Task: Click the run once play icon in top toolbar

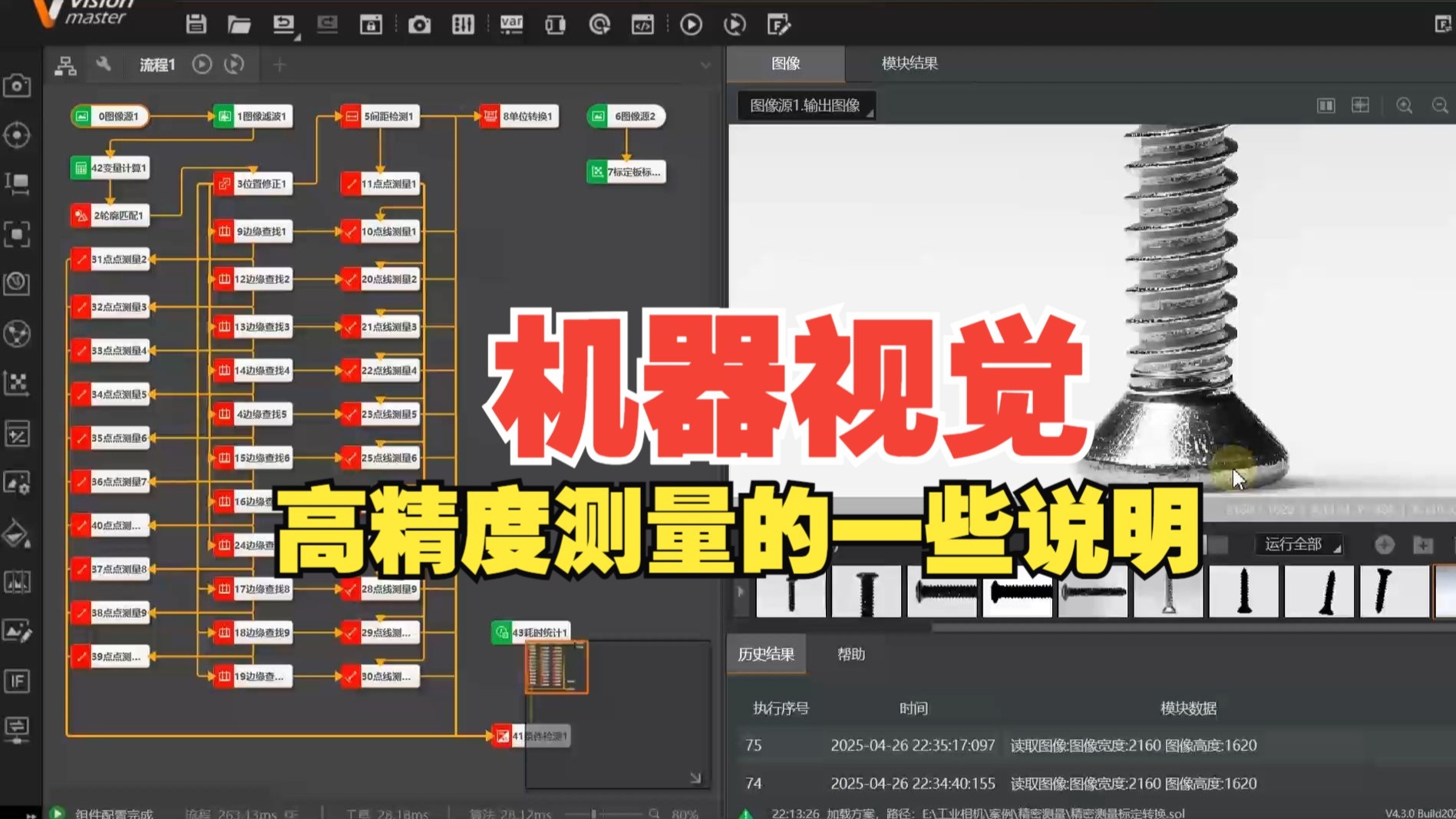Action: (x=691, y=25)
